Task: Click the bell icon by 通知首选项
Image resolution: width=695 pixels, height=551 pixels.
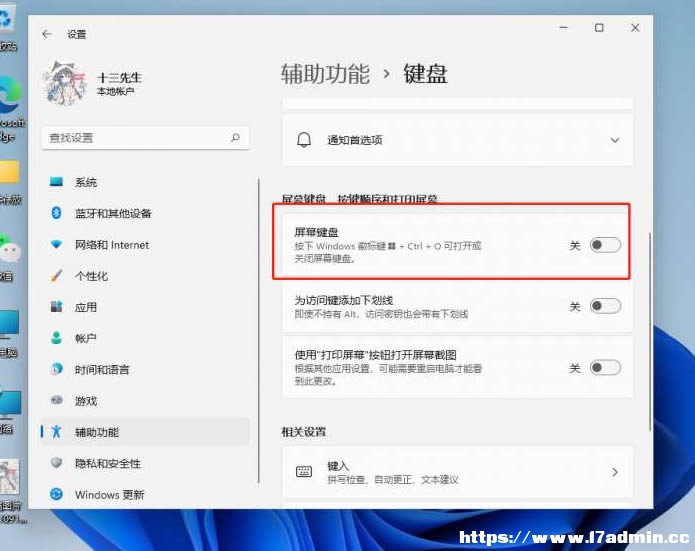Action: coord(304,140)
